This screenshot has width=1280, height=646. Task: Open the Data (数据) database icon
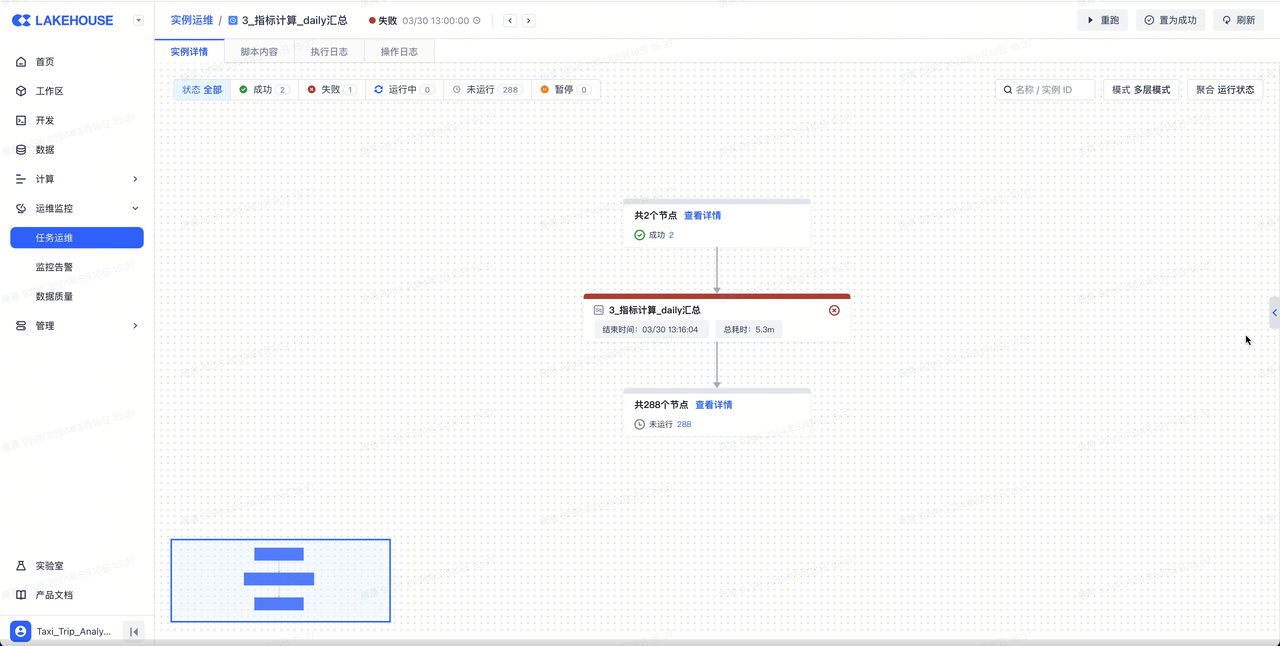point(21,150)
